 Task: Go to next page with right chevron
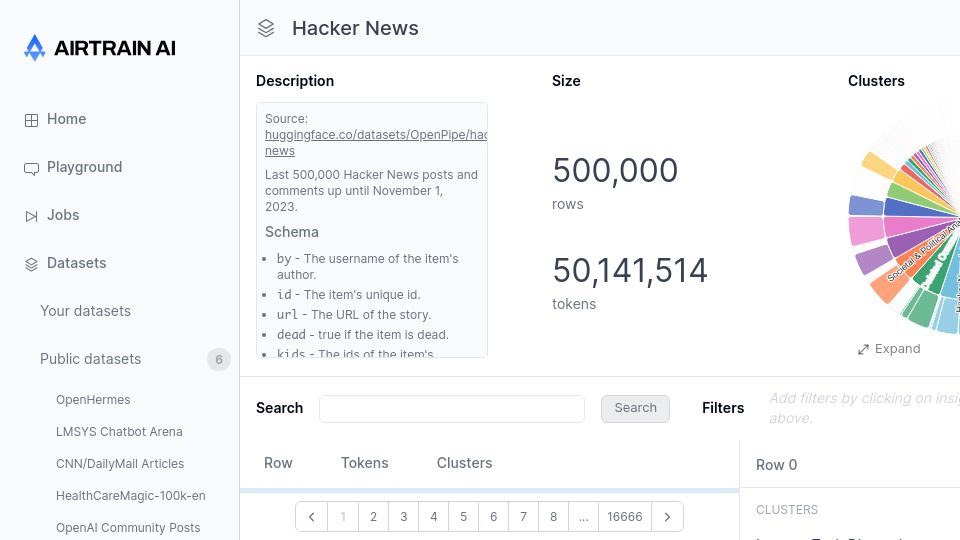tap(667, 517)
